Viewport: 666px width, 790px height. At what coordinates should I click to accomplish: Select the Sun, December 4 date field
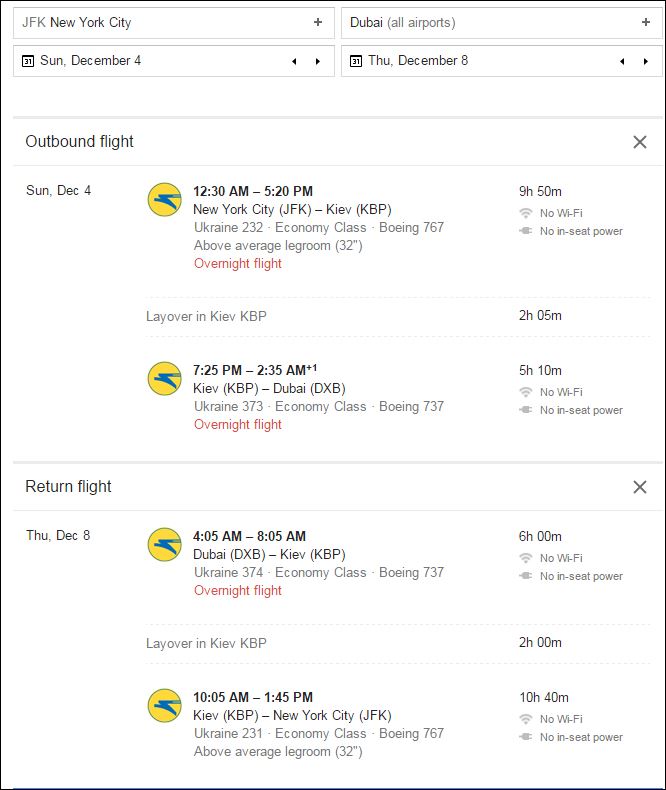click(174, 61)
